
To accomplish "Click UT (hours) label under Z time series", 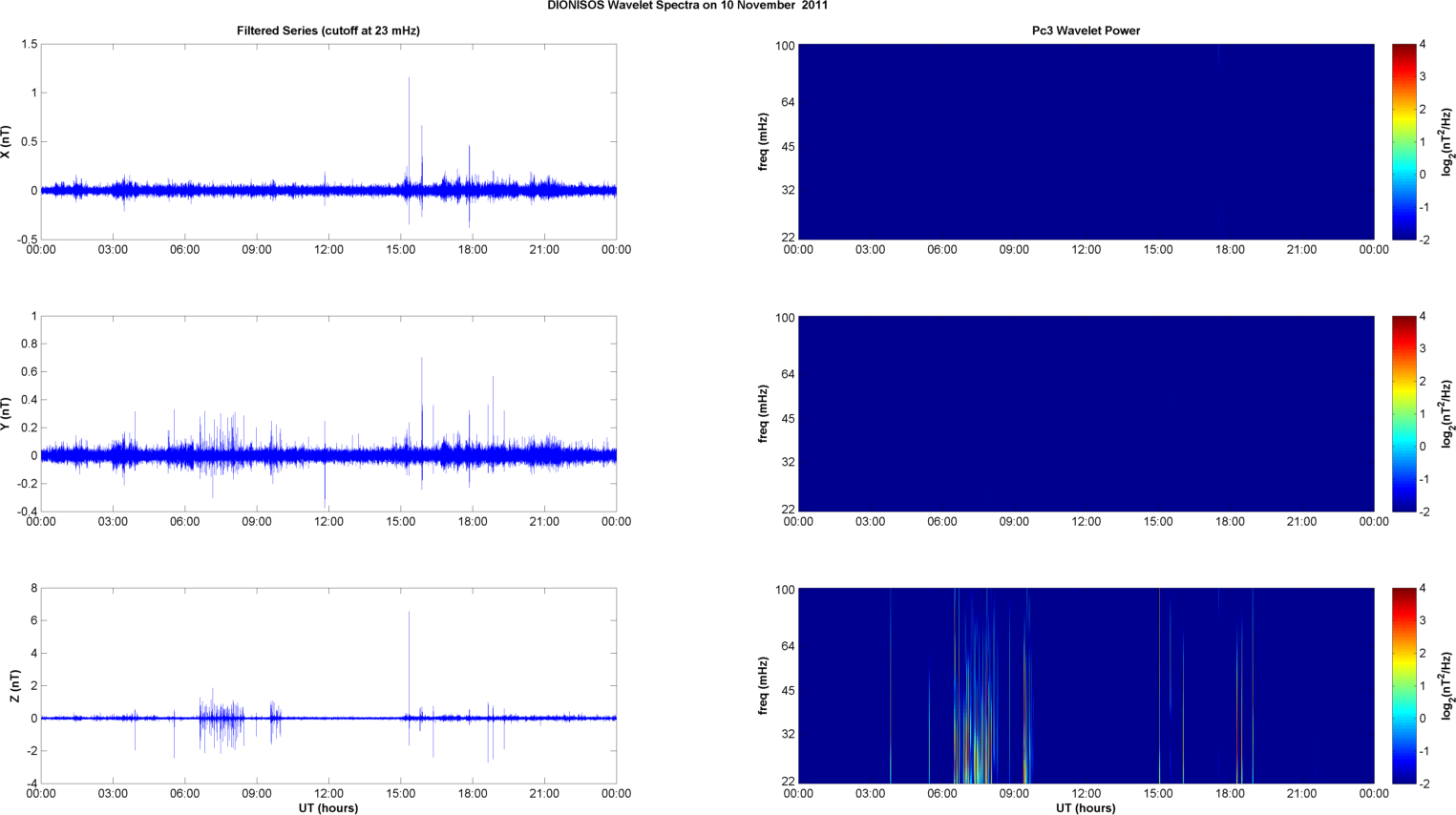I will point(328,808).
